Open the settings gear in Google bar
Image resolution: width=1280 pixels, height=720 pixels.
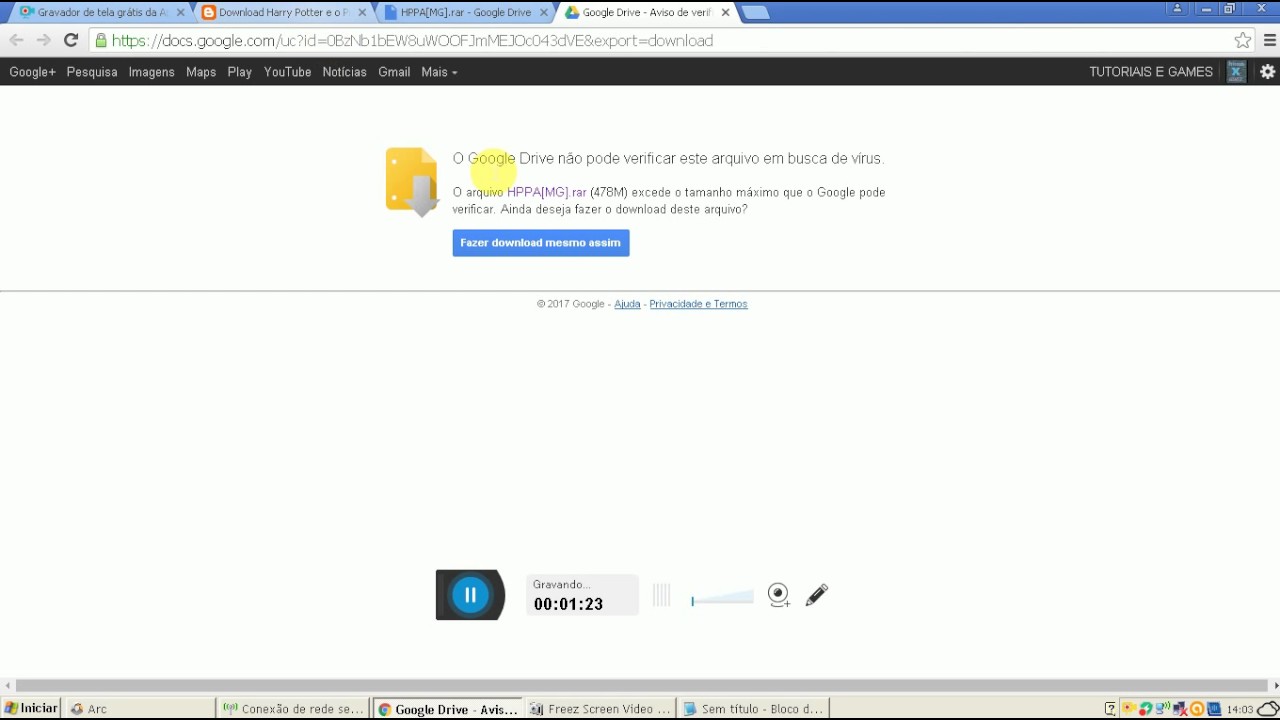1268,72
